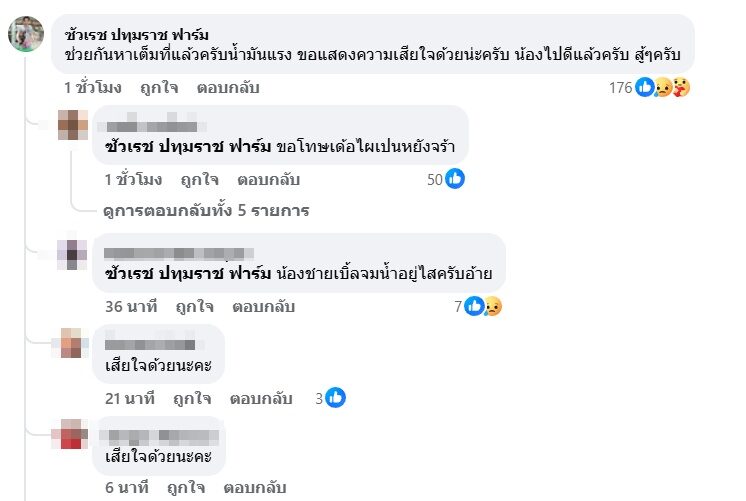Open reaction icons next to count 7
746x501 pixels.
click(x=483, y=306)
